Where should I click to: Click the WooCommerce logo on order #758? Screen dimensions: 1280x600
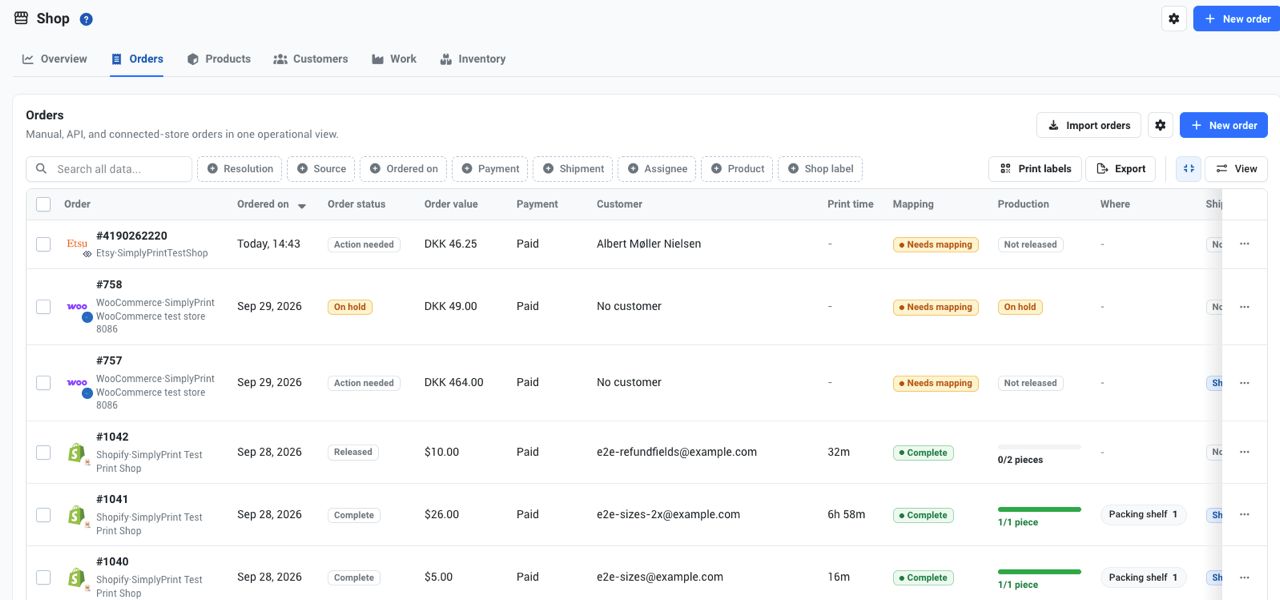[76, 306]
